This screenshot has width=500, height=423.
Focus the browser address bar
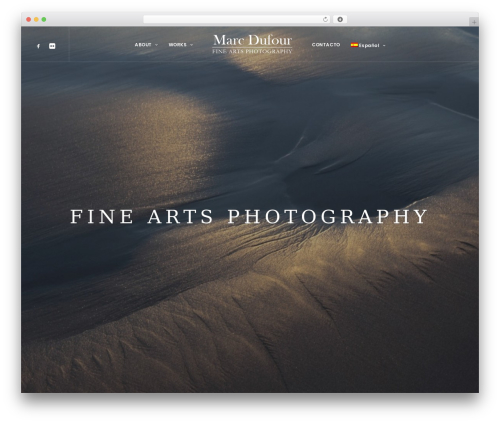point(233,20)
